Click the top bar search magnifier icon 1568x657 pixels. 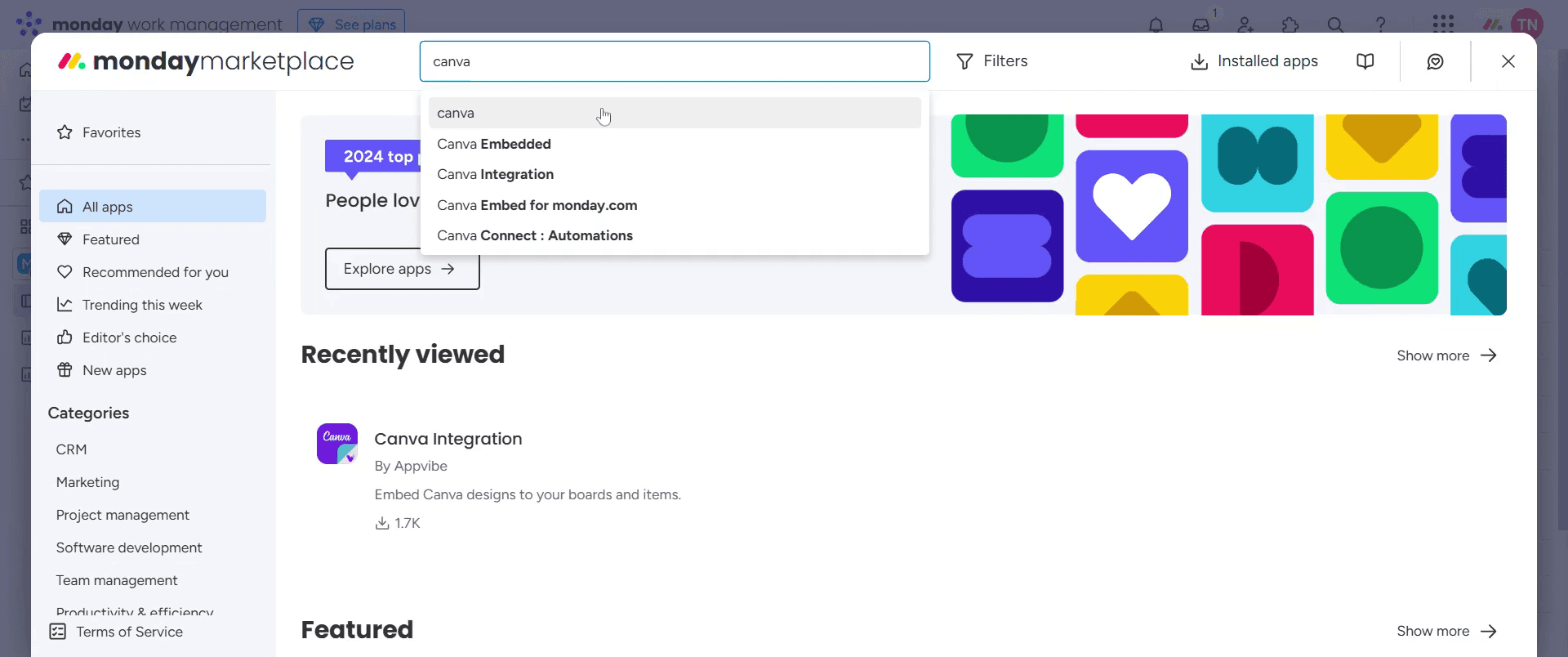coord(1335,25)
